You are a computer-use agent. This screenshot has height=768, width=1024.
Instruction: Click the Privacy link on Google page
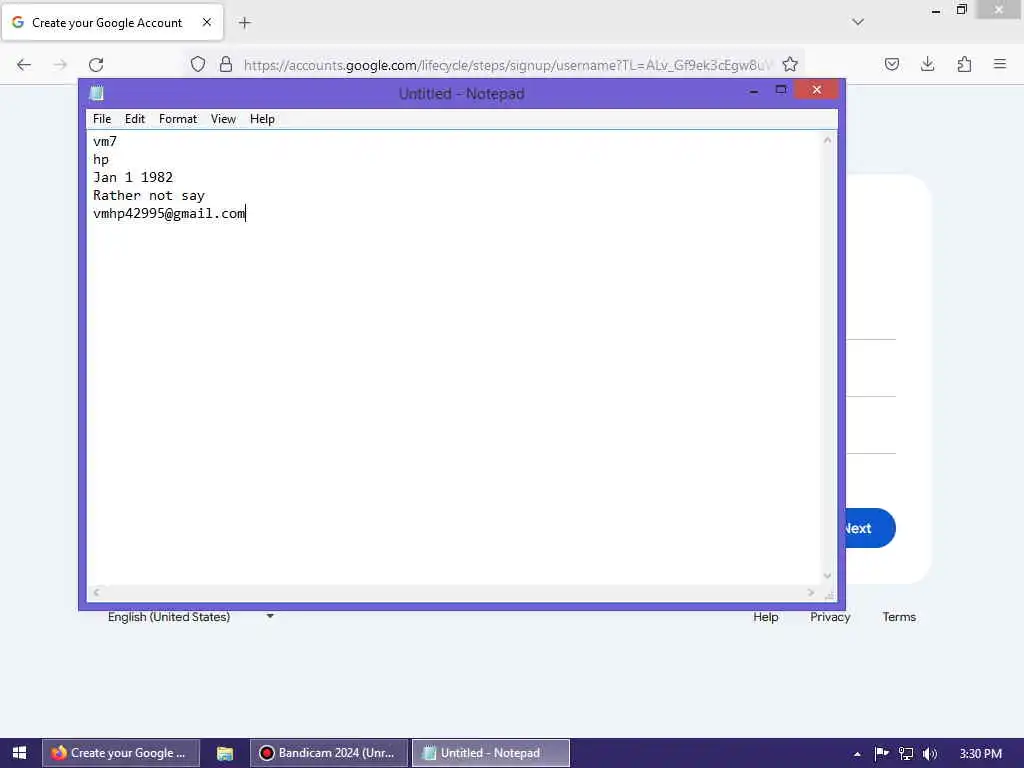pyautogui.click(x=830, y=617)
